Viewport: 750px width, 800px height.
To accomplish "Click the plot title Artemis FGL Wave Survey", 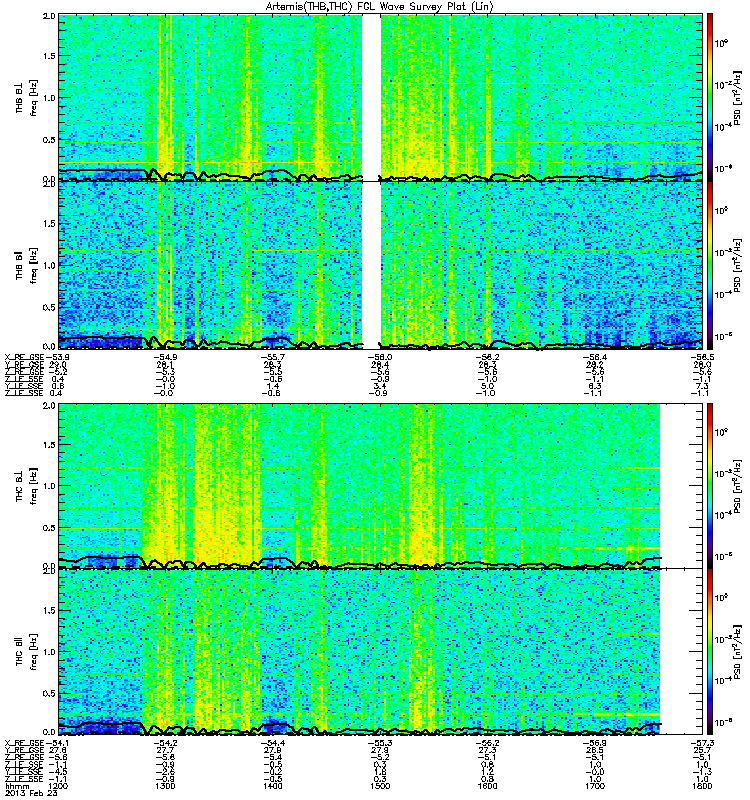I will coord(380,7).
